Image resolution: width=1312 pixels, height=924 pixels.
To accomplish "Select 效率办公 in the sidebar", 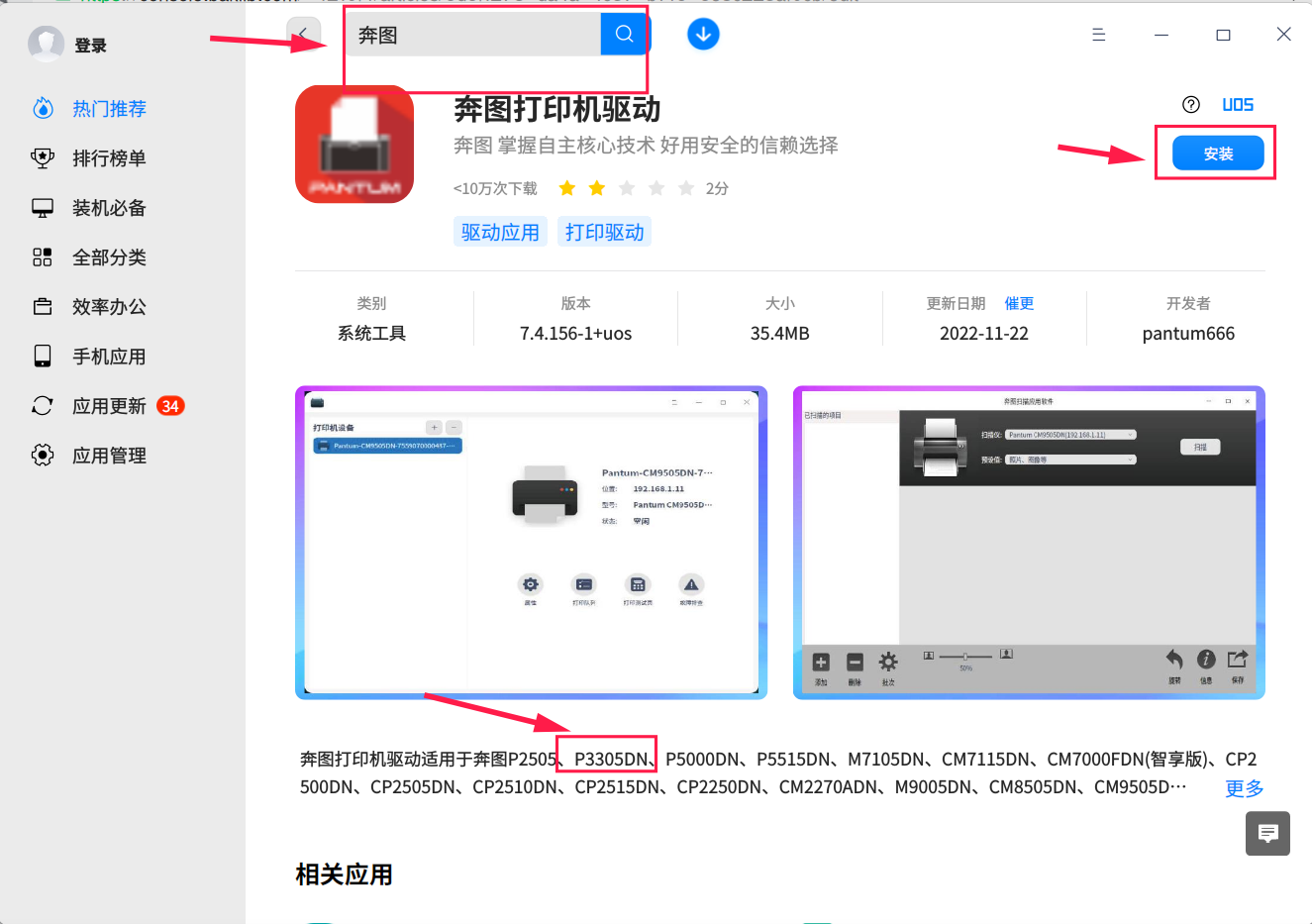I will tap(109, 307).
